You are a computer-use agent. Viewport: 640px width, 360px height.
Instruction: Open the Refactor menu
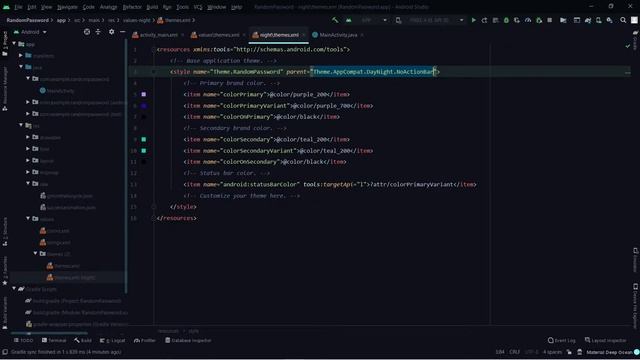(x=132, y=7)
